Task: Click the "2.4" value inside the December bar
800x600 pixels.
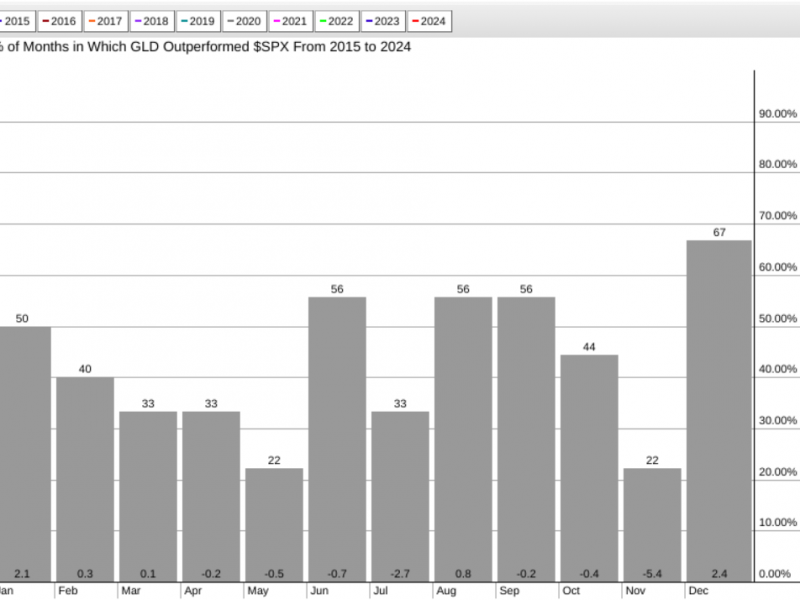Action: tap(719, 573)
